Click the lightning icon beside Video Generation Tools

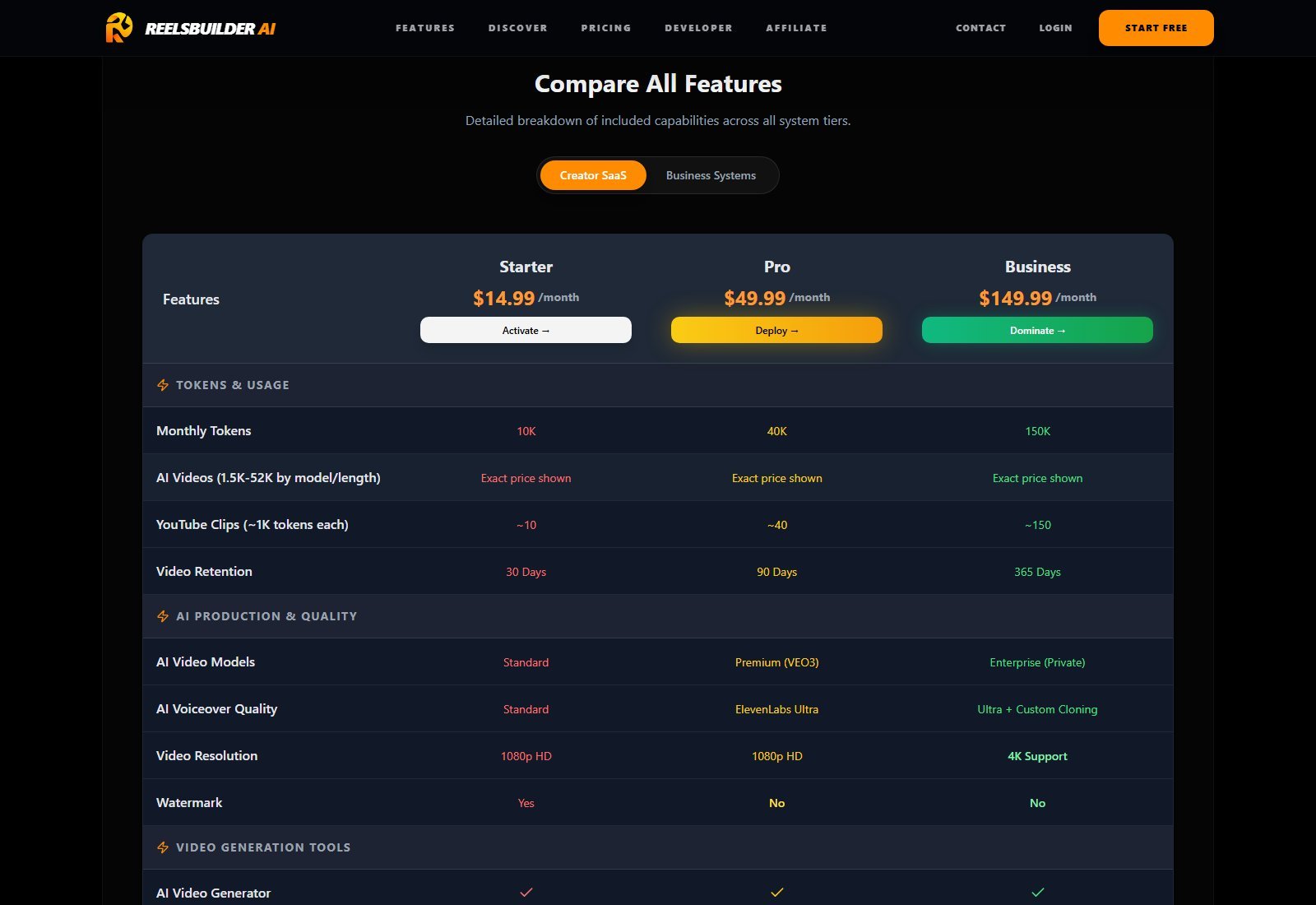[163, 847]
